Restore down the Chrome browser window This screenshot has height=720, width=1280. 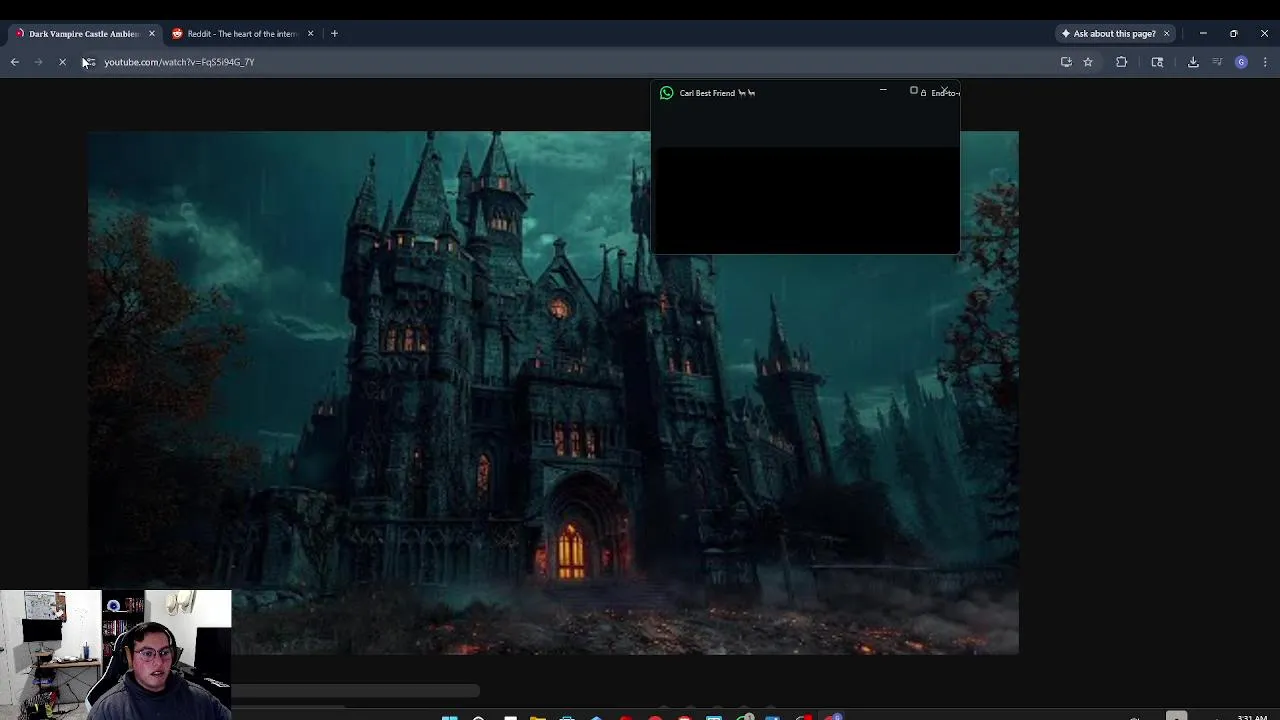tap(1233, 33)
